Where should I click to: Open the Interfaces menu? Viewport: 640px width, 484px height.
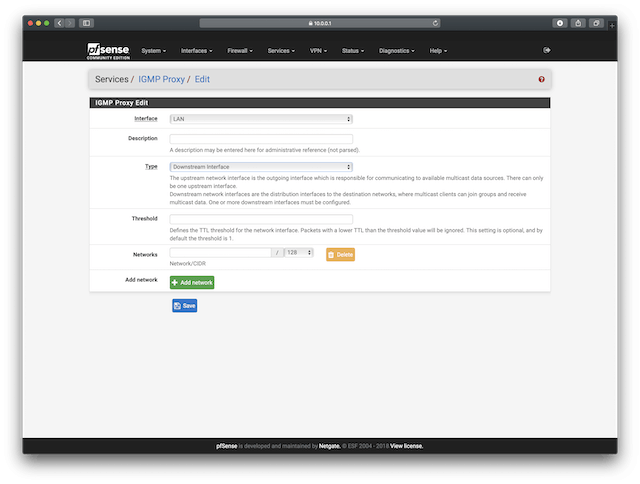[196, 51]
